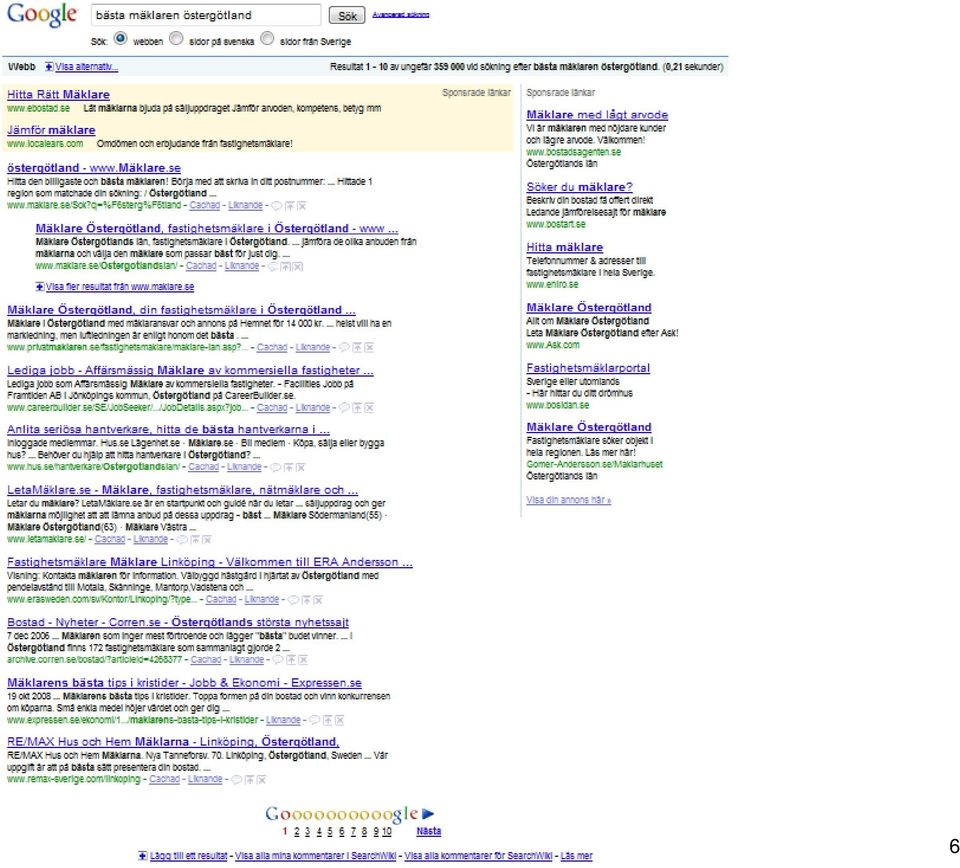
Task: Focus the search query input field
Action: [x=206, y=15]
